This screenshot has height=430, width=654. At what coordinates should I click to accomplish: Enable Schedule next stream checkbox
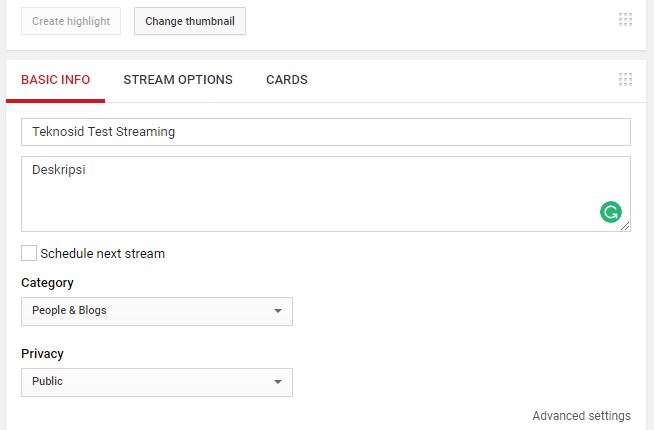[x=29, y=253]
